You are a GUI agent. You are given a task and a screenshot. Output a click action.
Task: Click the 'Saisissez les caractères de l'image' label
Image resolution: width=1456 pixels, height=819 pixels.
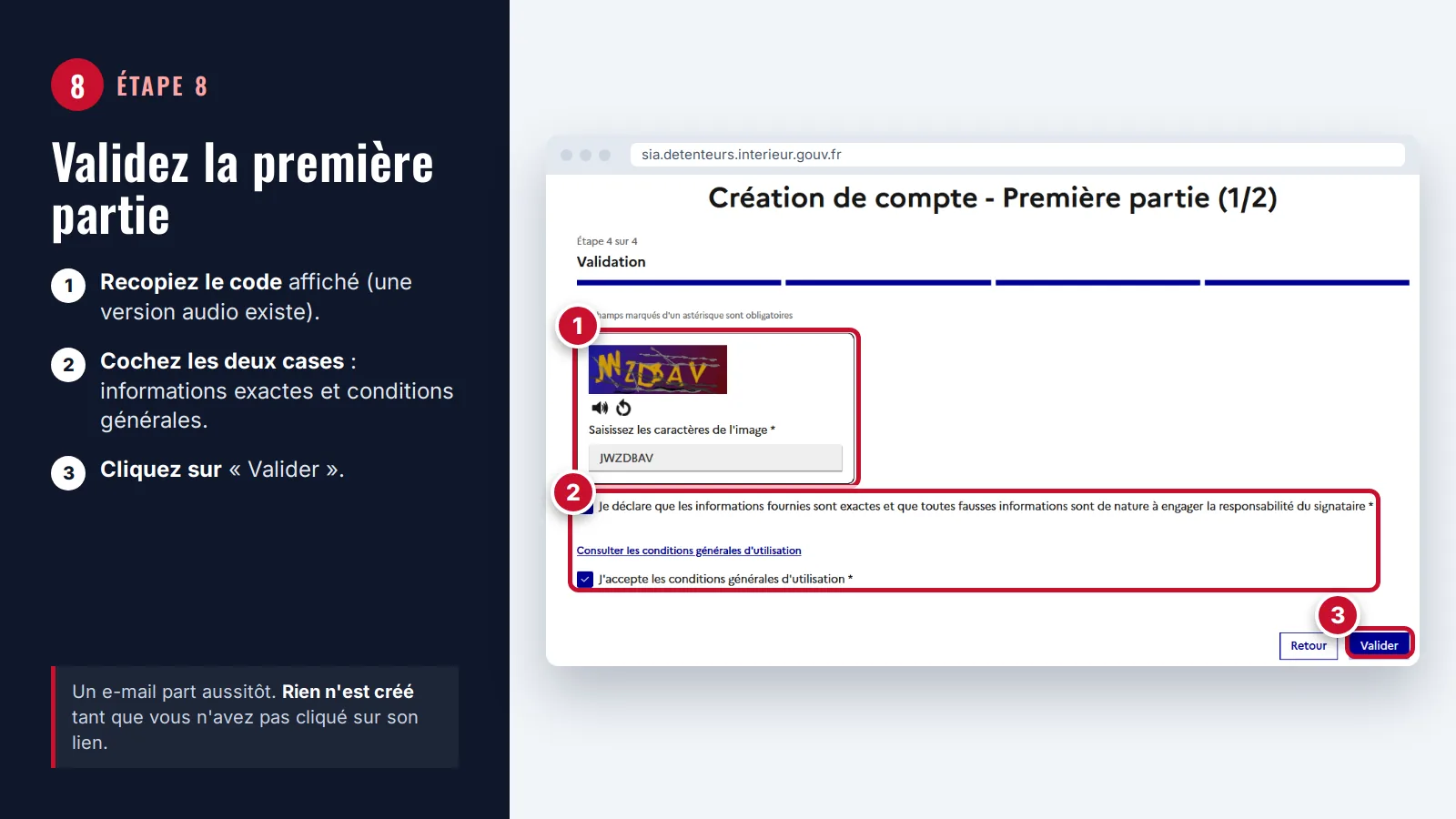point(682,430)
